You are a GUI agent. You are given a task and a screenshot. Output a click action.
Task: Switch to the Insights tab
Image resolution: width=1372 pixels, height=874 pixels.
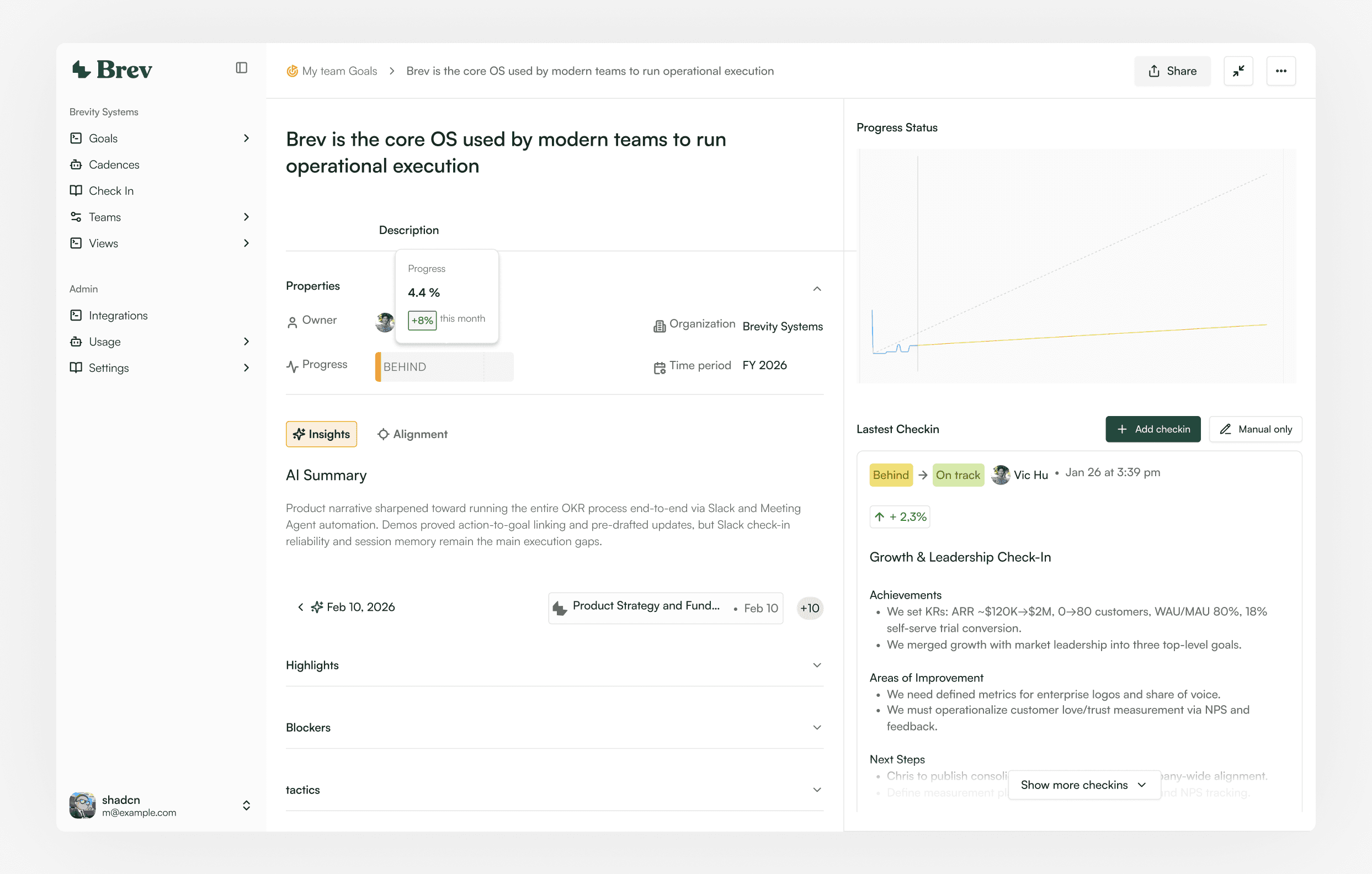(x=321, y=434)
